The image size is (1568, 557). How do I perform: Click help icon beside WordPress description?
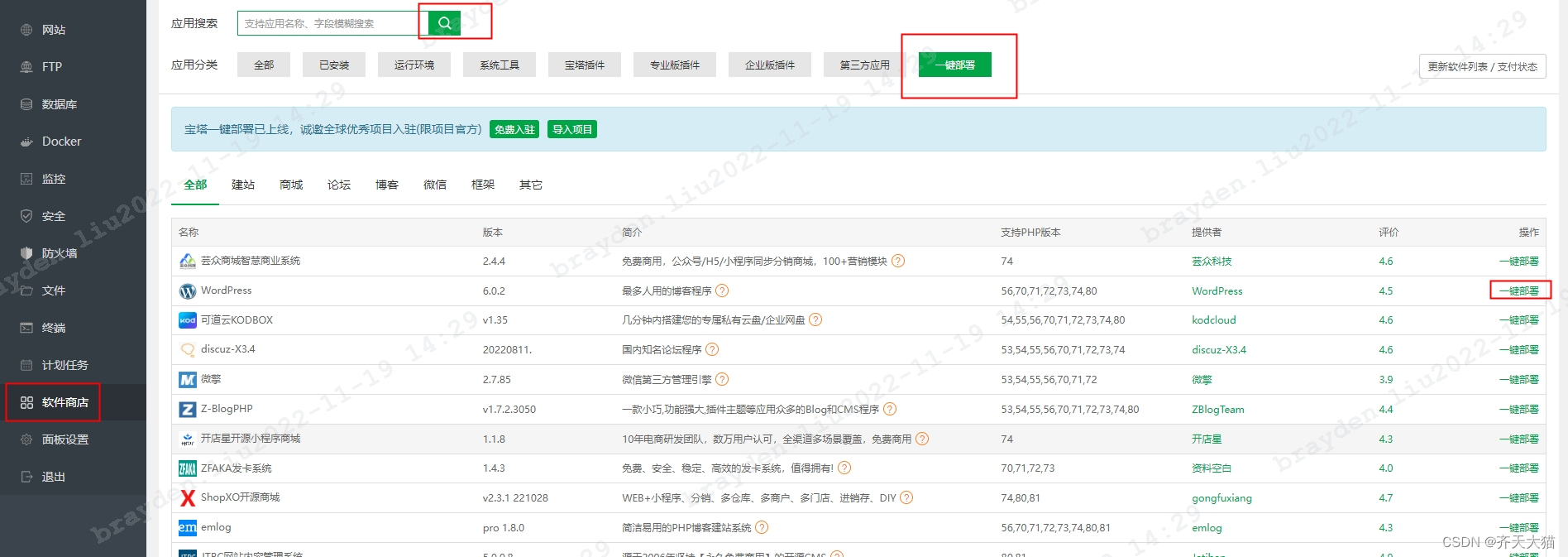click(722, 291)
